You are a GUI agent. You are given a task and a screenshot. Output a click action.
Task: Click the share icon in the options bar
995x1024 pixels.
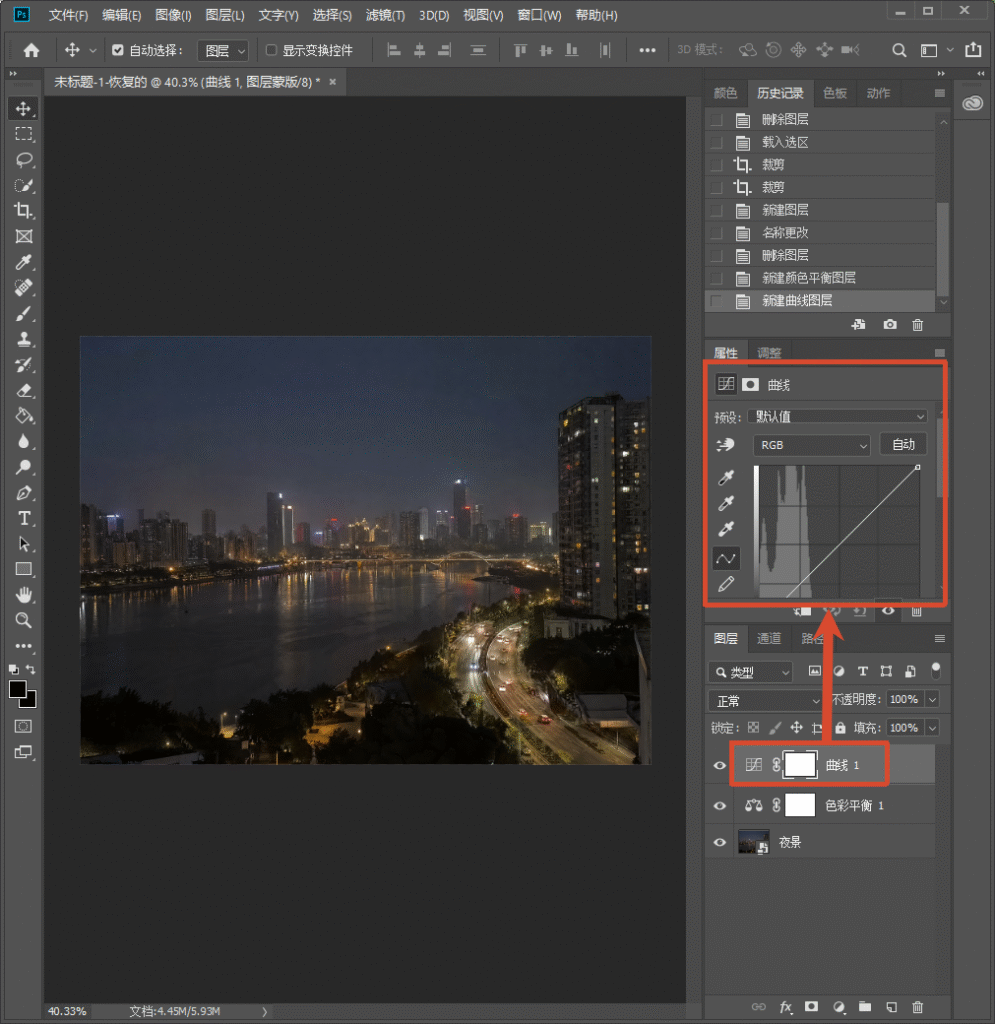(973, 50)
